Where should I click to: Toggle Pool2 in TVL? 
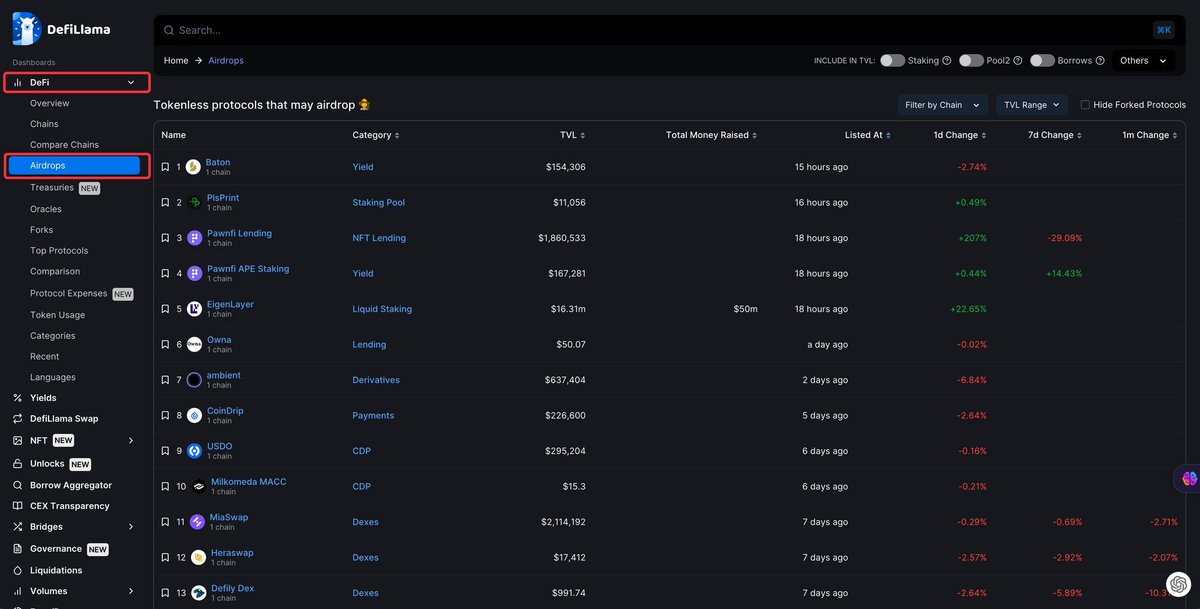click(x=971, y=61)
